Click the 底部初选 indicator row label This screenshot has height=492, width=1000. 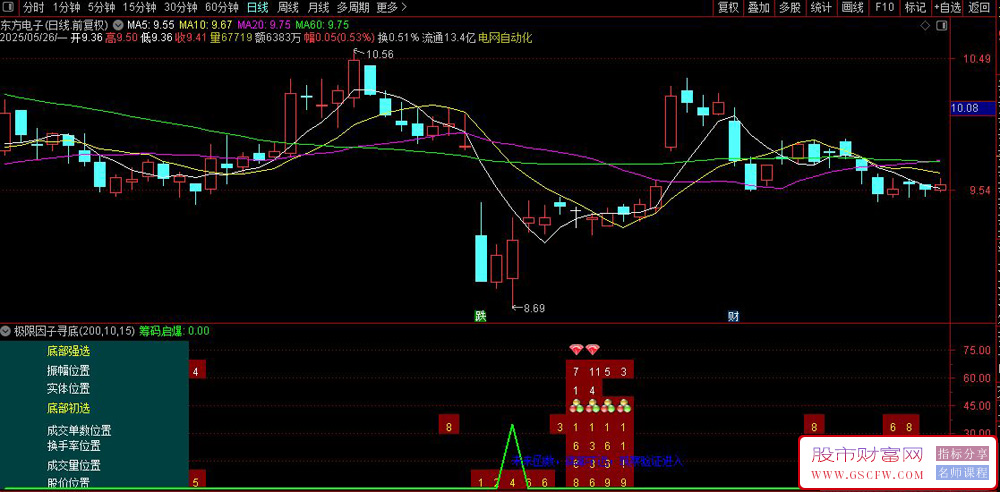(x=68, y=408)
